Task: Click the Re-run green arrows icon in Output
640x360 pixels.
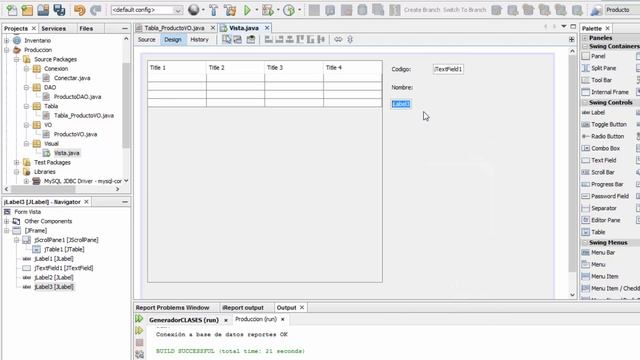Action: point(139,318)
